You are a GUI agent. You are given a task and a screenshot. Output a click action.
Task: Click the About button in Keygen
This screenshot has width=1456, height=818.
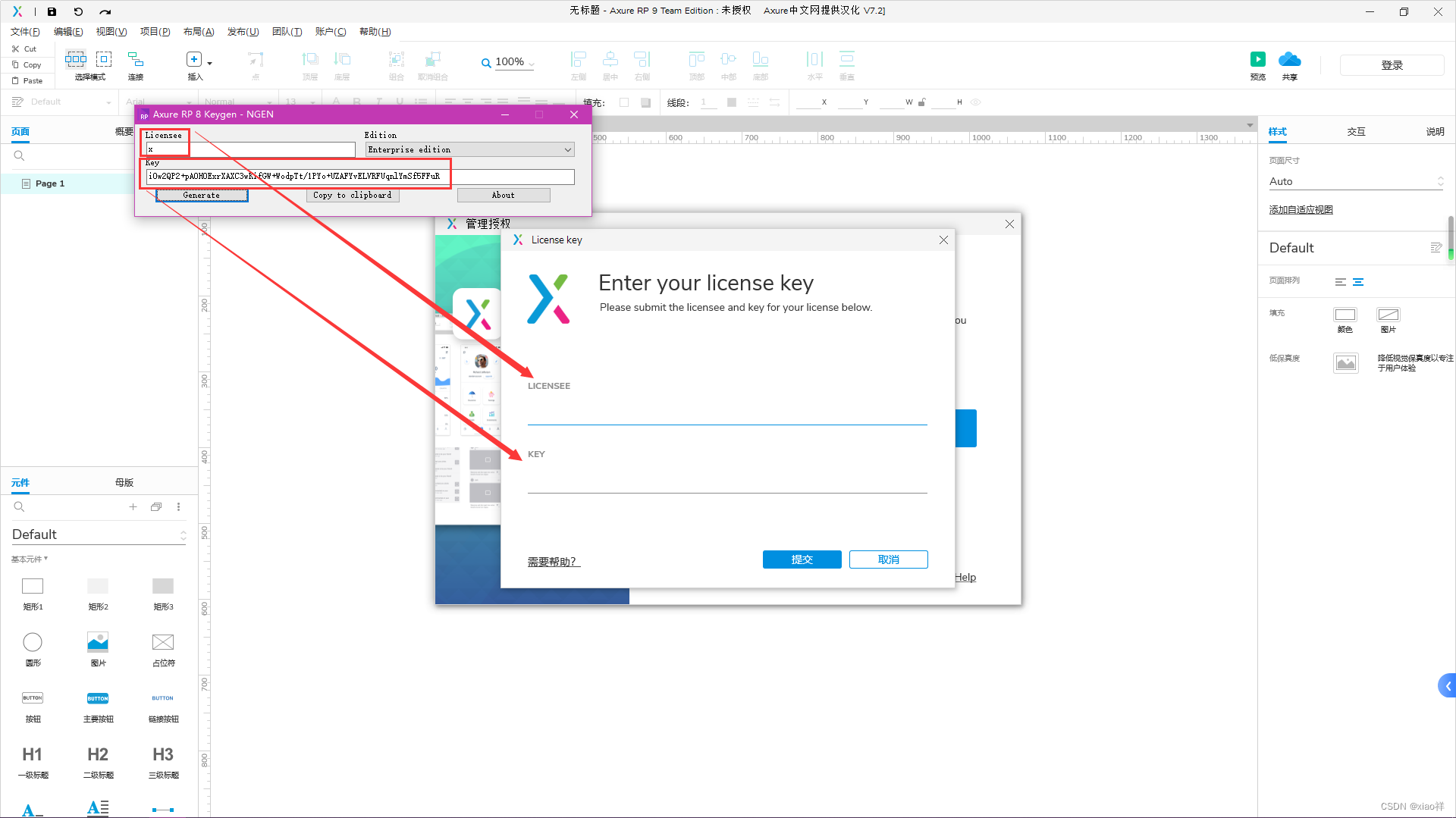pos(504,196)
